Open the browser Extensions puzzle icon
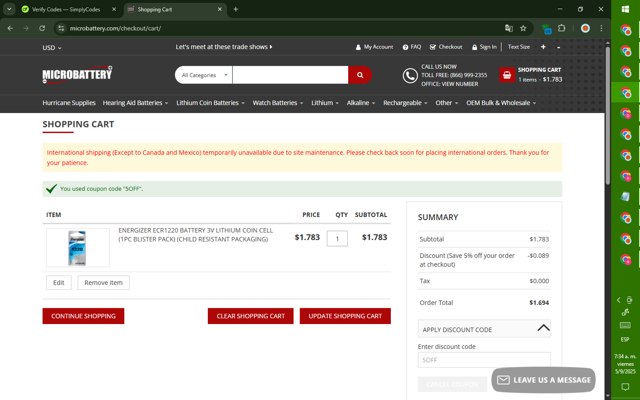The image size is (640, 400). [562, 28]
